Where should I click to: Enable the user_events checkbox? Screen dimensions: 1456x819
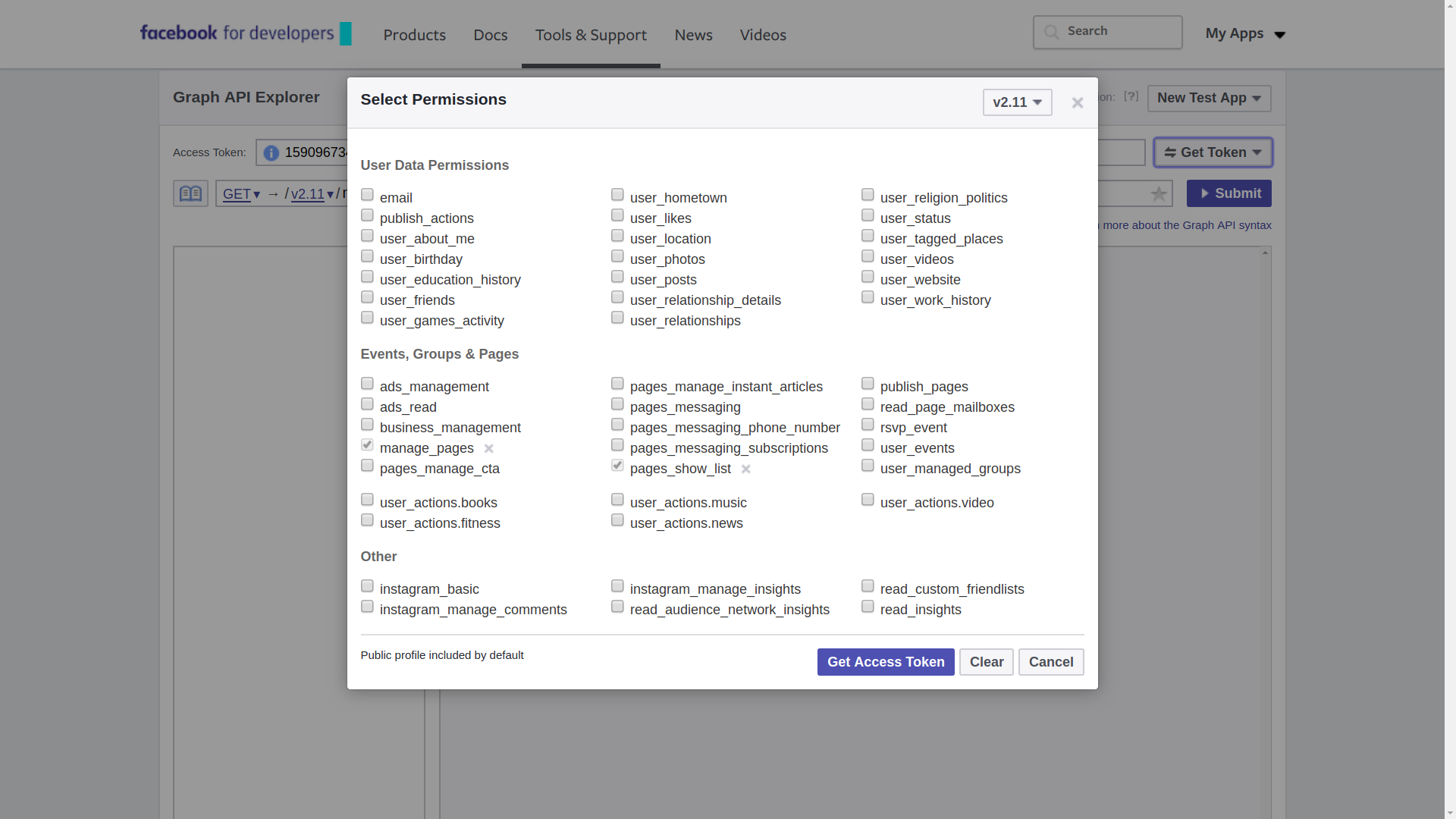tap(868, 445)
